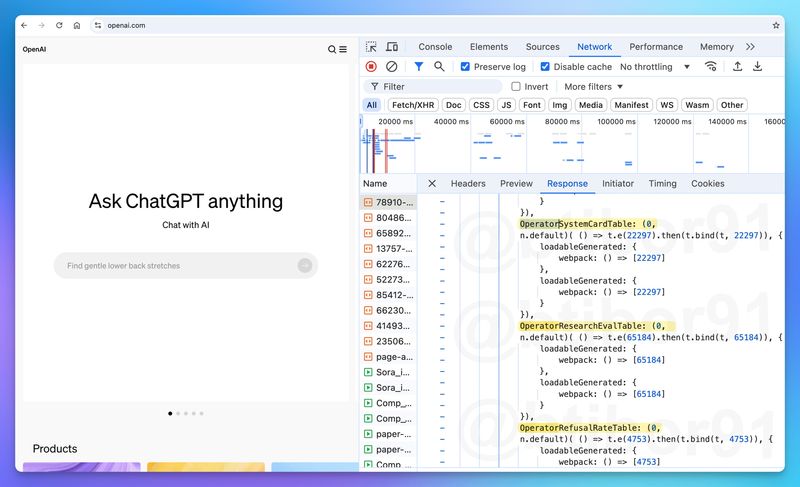This screenshot has width=800, height=487.
Task: Open the Performance tab
Action: coord(656,47)
